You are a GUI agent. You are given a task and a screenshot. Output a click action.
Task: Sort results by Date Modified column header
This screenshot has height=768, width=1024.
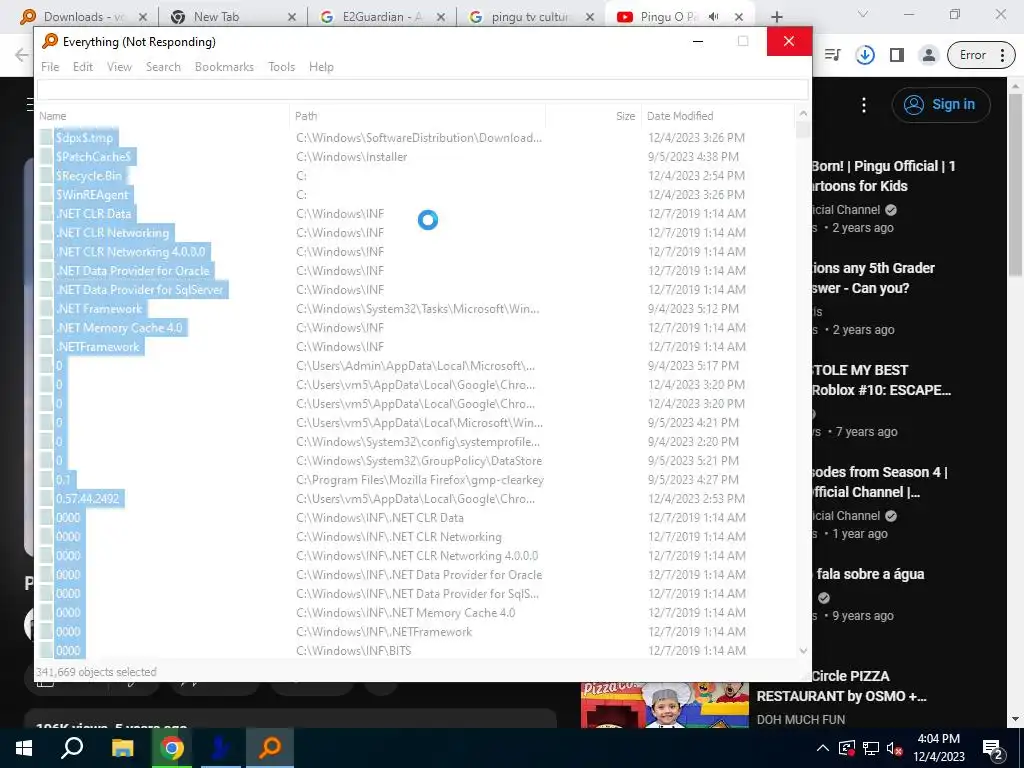point(718,116)
